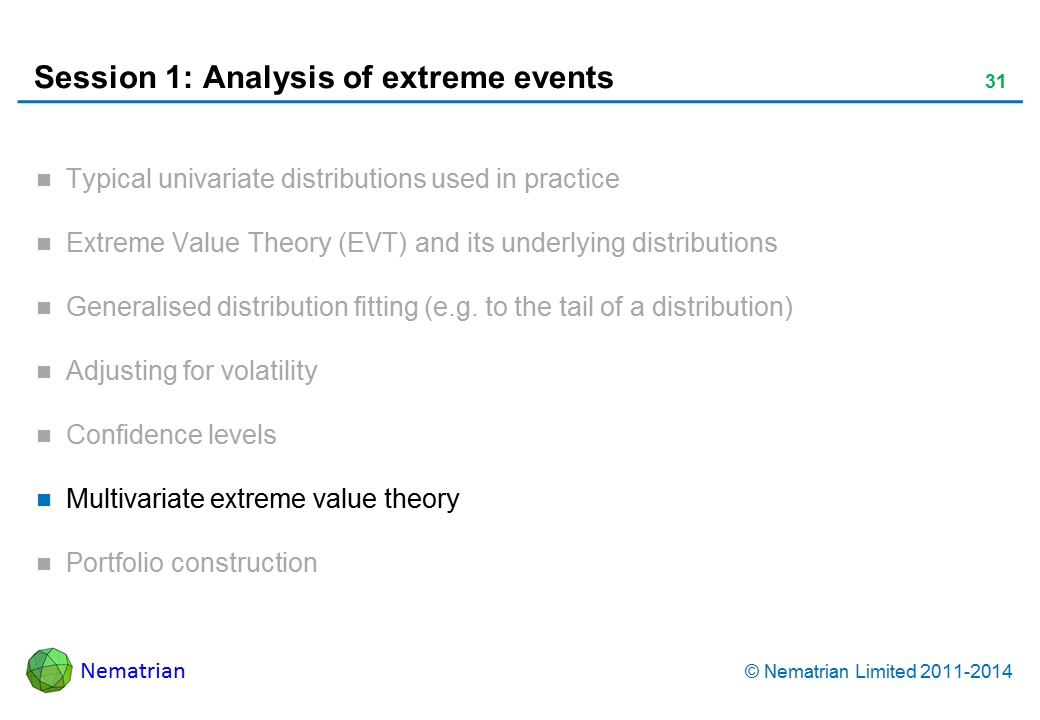The height and width of the screenshot is (720, 1040).
Task: Select the Multivariate extreme value theory topic
Action: (x=262, y=499)
